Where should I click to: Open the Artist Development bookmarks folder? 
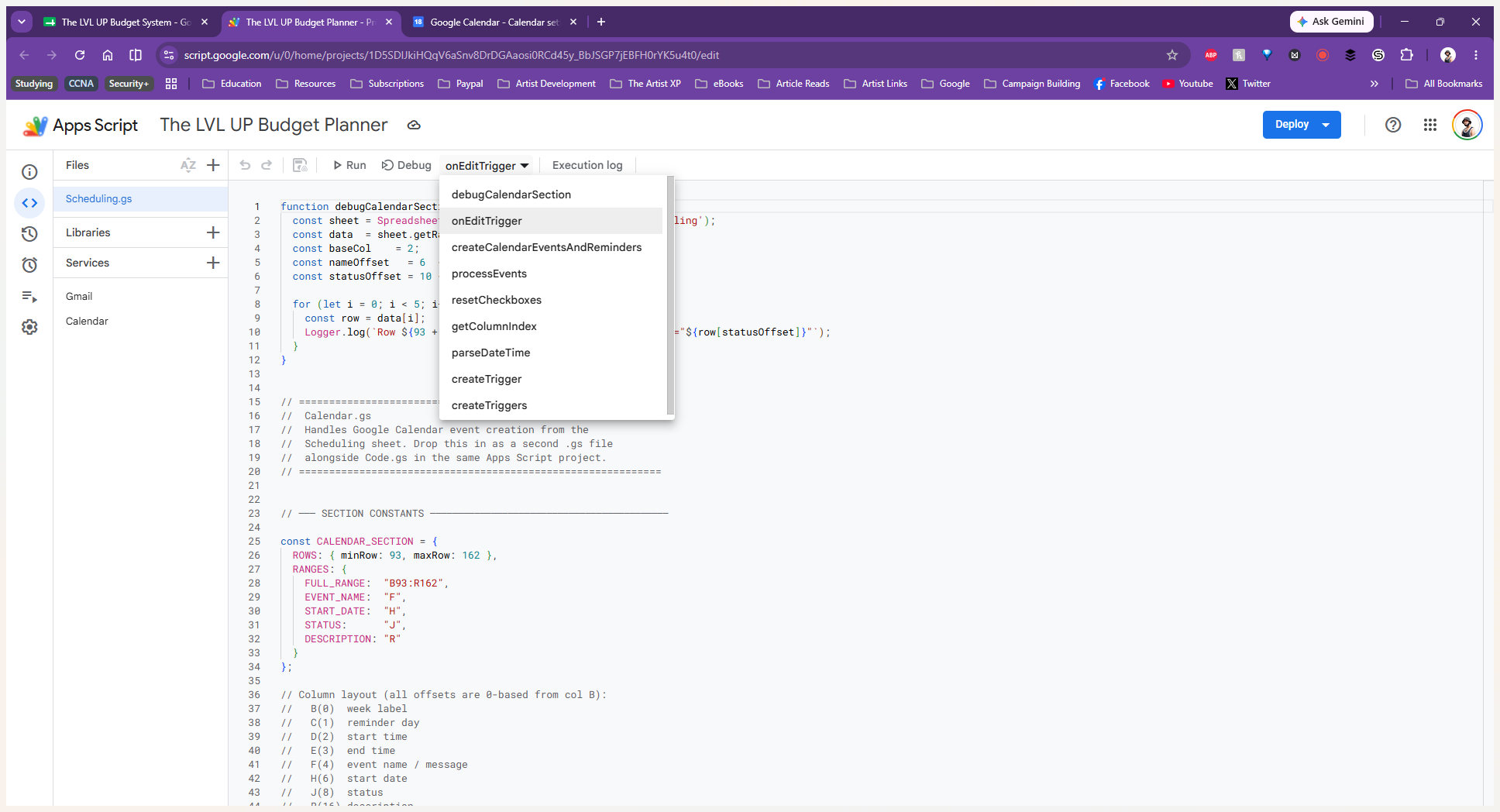tap(546, 84)
